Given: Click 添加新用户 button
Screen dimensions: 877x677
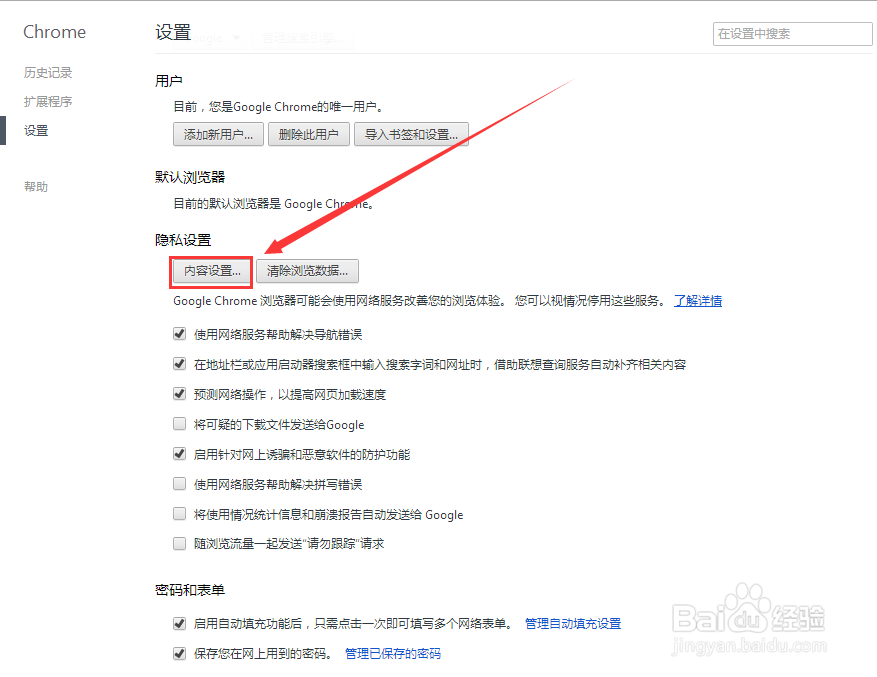Looking at the screenshot, I should (x=217, y=134).
